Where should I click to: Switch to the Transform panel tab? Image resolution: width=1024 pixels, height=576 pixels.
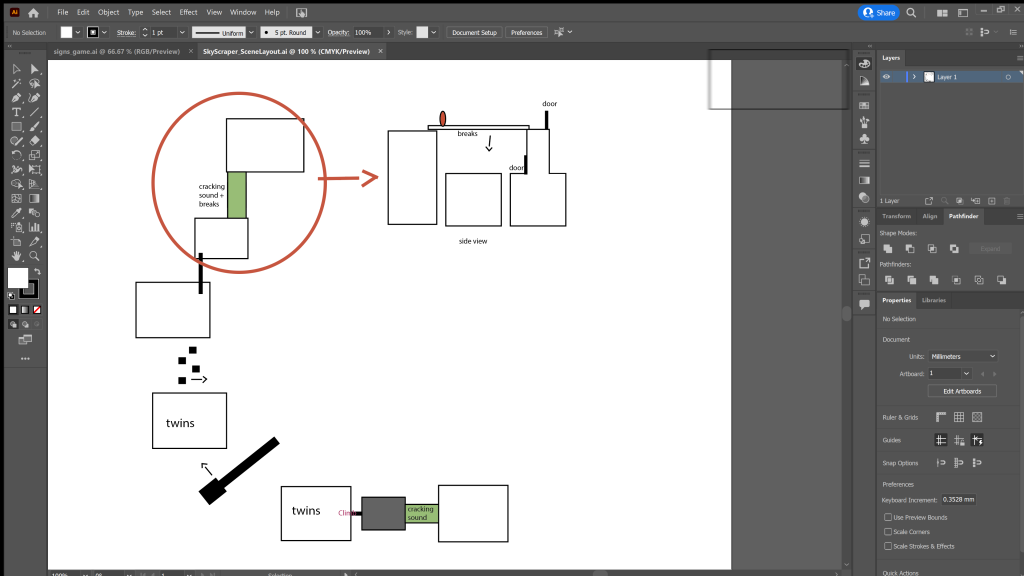(x=896, y=216)
